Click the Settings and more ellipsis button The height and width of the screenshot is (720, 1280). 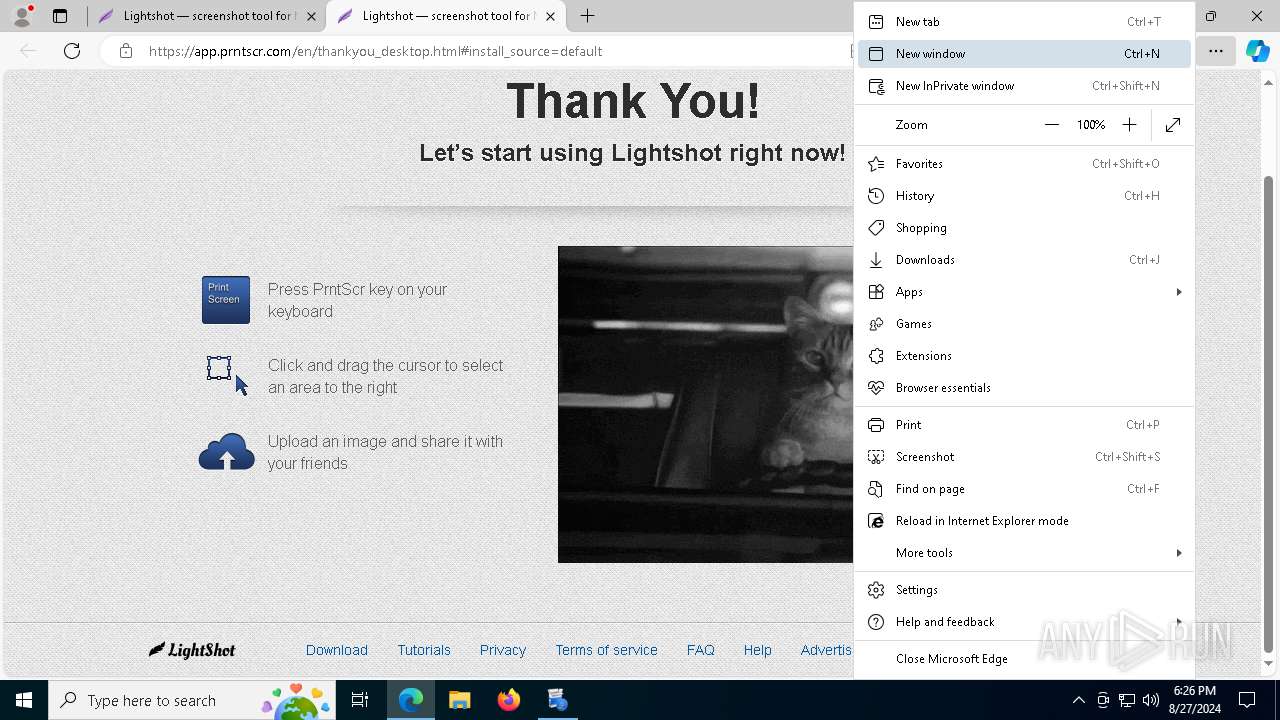click(x=1216, y=51)
